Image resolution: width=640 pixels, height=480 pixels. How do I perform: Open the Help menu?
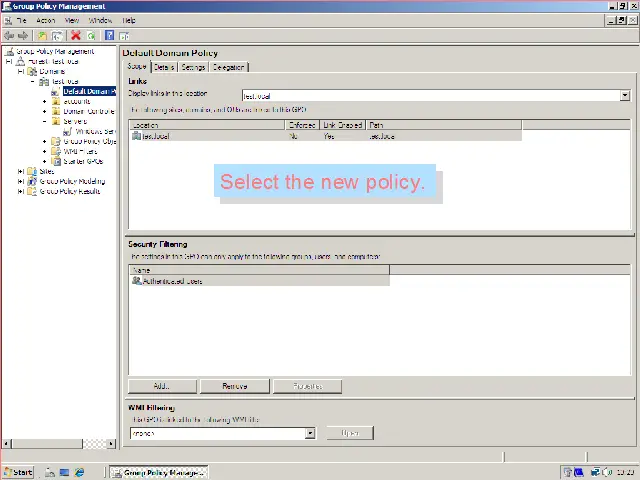point(129,20)
